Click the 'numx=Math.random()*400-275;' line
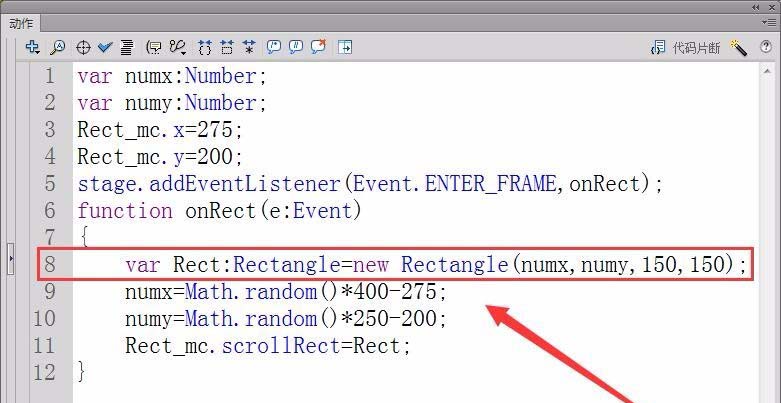Screen dimensions: 781x403 [x=286, y=291]
